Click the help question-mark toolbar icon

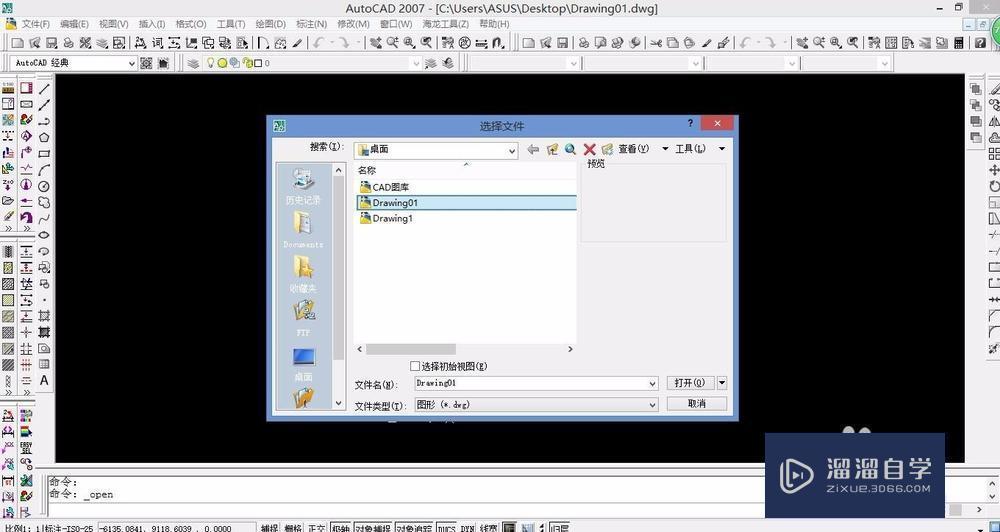981,43
